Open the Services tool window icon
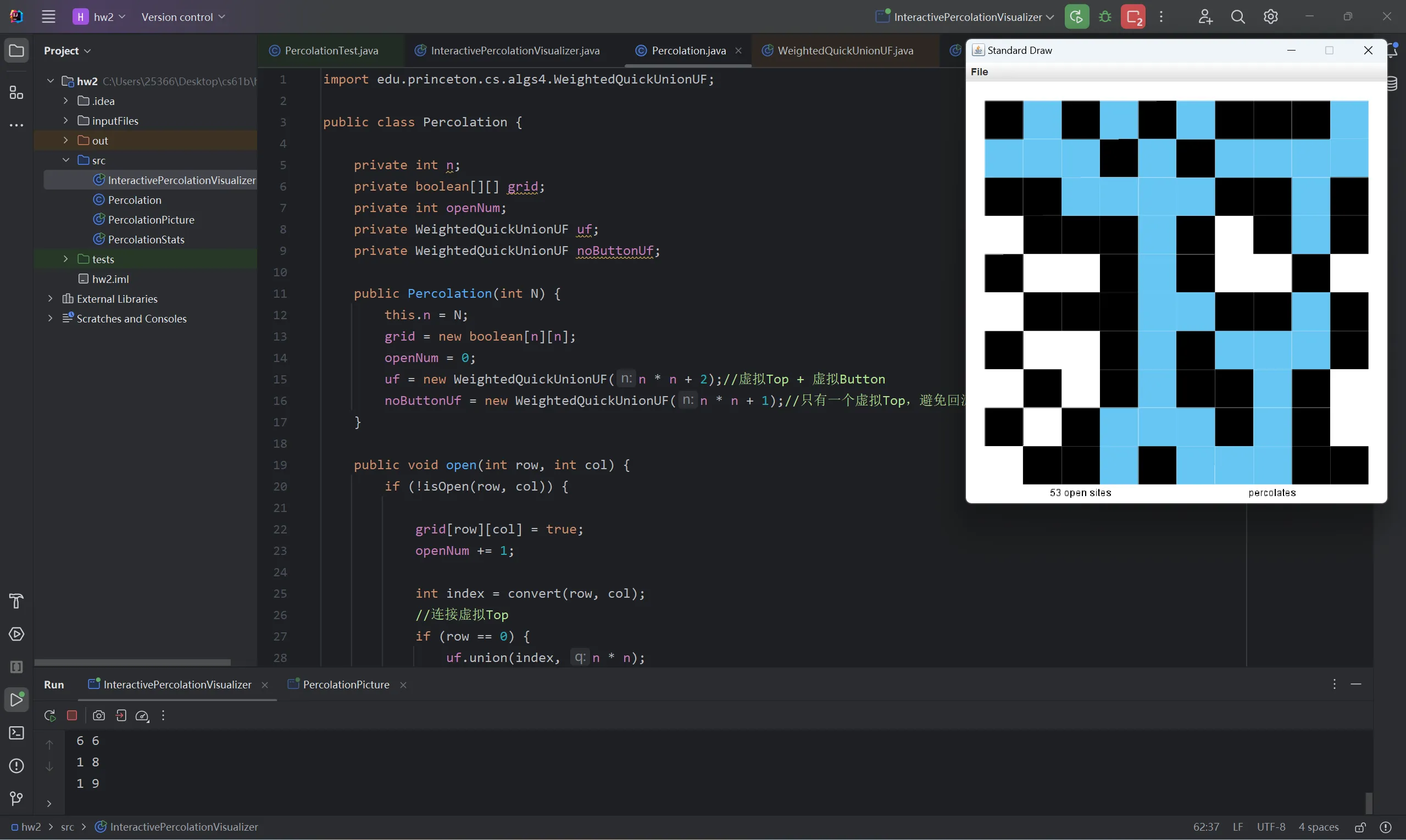This screenshot has width=1406, height=840. (x=16, y=634)
